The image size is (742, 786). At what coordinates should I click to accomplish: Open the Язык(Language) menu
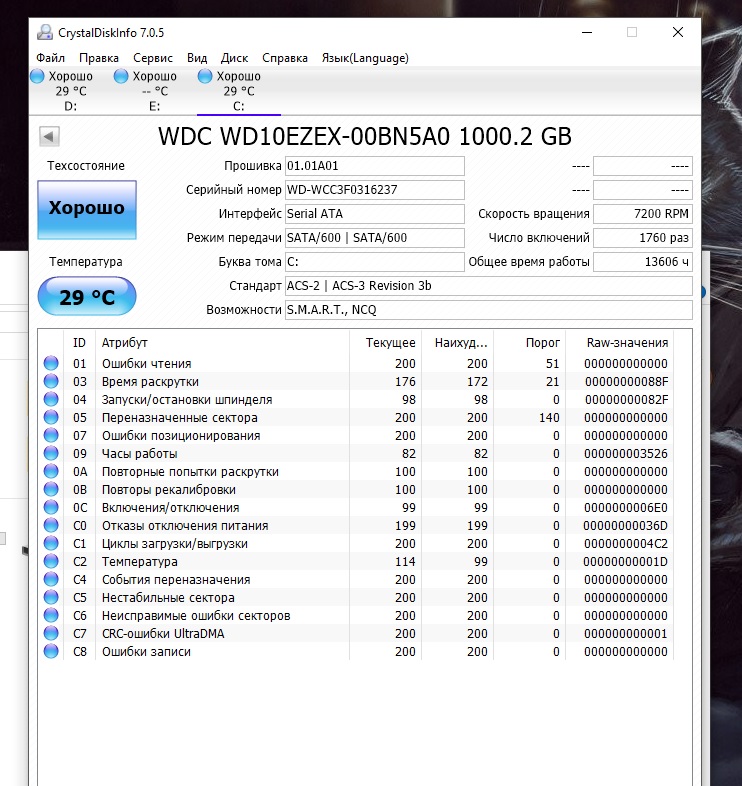pyautogui.click(x=365, y=58)
